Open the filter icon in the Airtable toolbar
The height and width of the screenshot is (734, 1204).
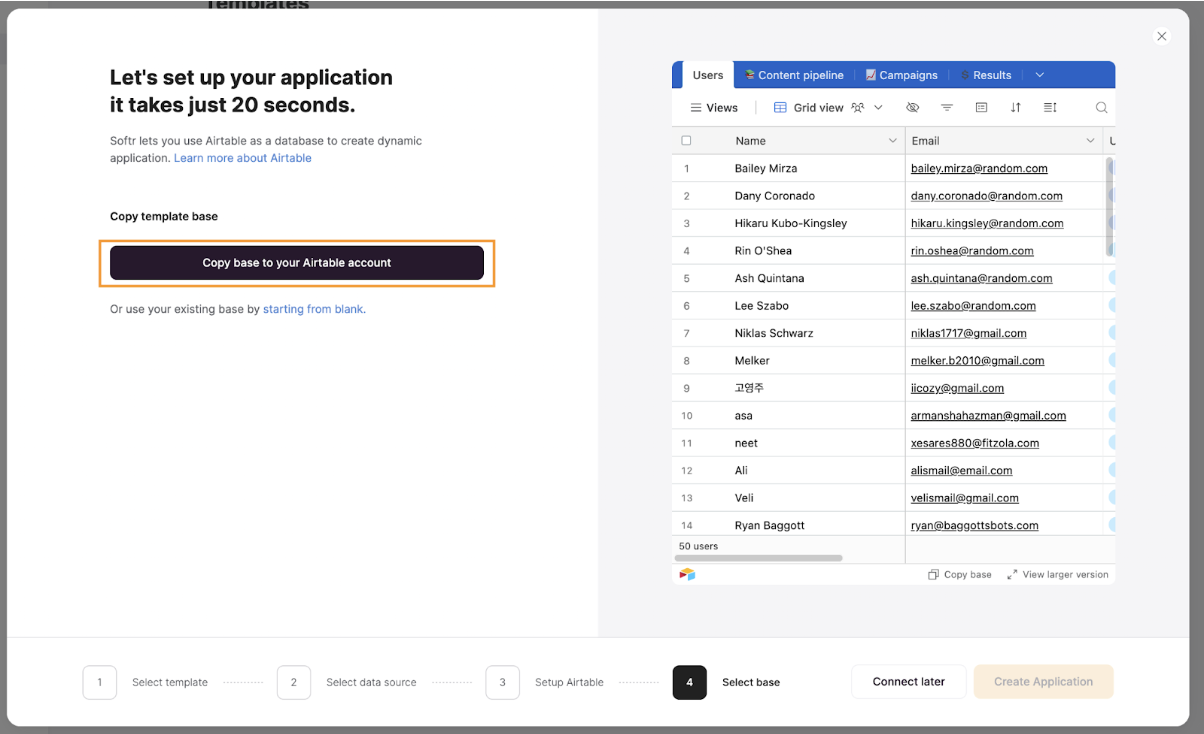click(947, 107)
